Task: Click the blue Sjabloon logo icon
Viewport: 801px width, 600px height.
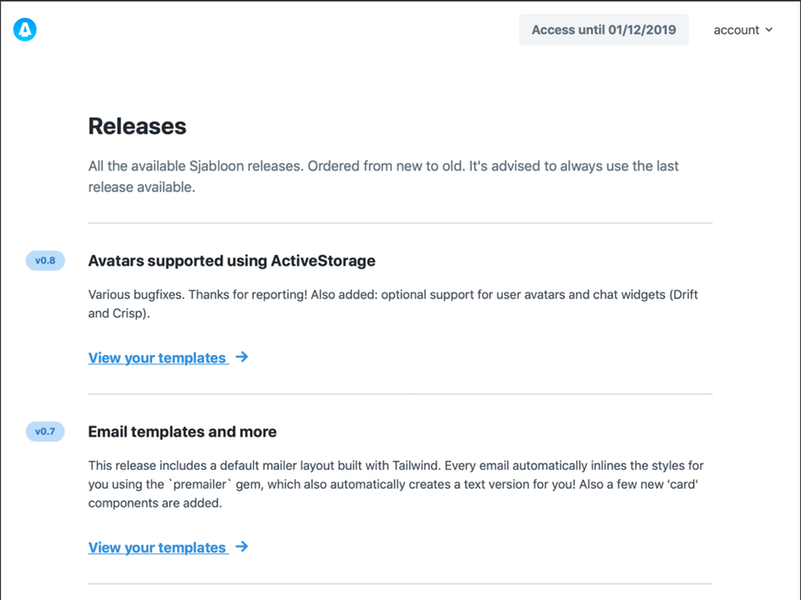Action: [x=25, y=30]
